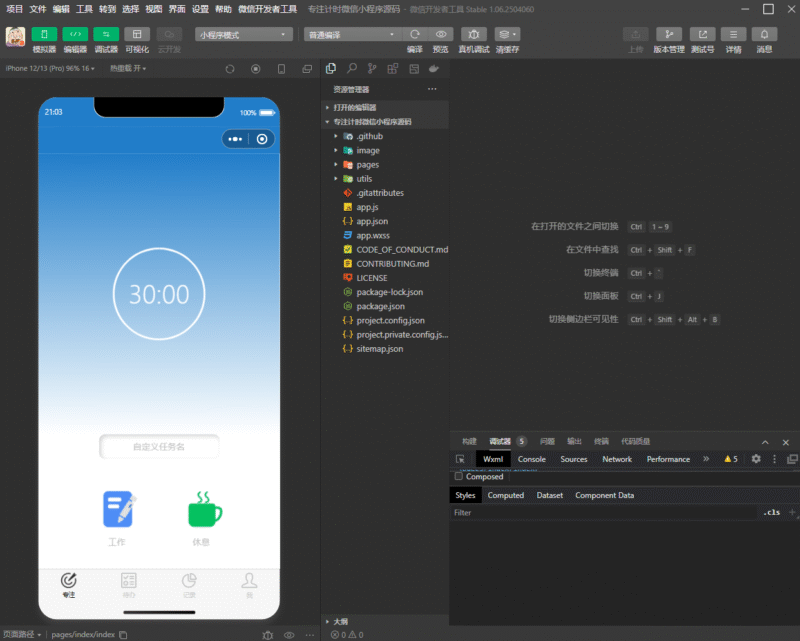The height and width of the screenshot is (641, 800).
Task: Open the 小程序模式 mode dropdown
Action: click(243, 34)
